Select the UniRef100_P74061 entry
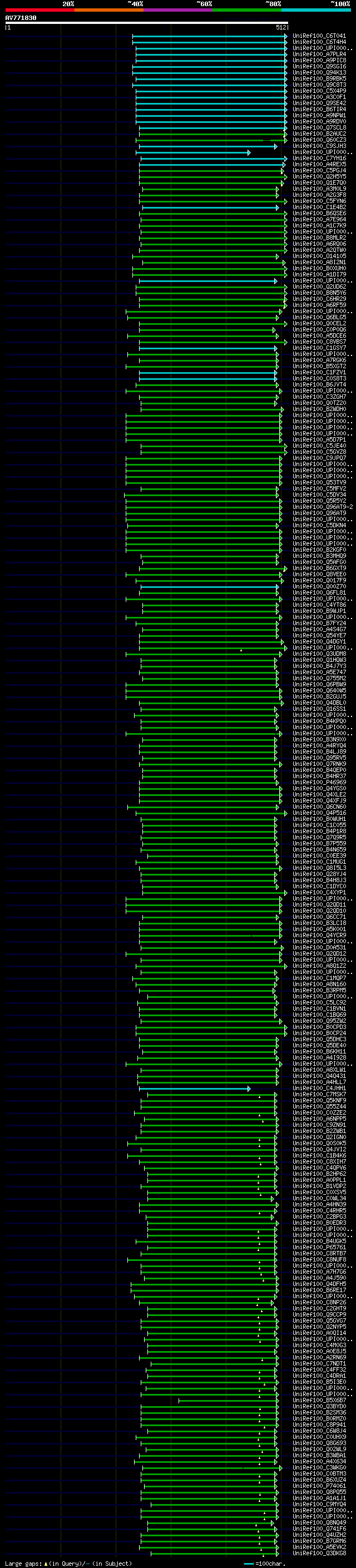Screen dimensions: 356x1568 (x=319, y=1486)
